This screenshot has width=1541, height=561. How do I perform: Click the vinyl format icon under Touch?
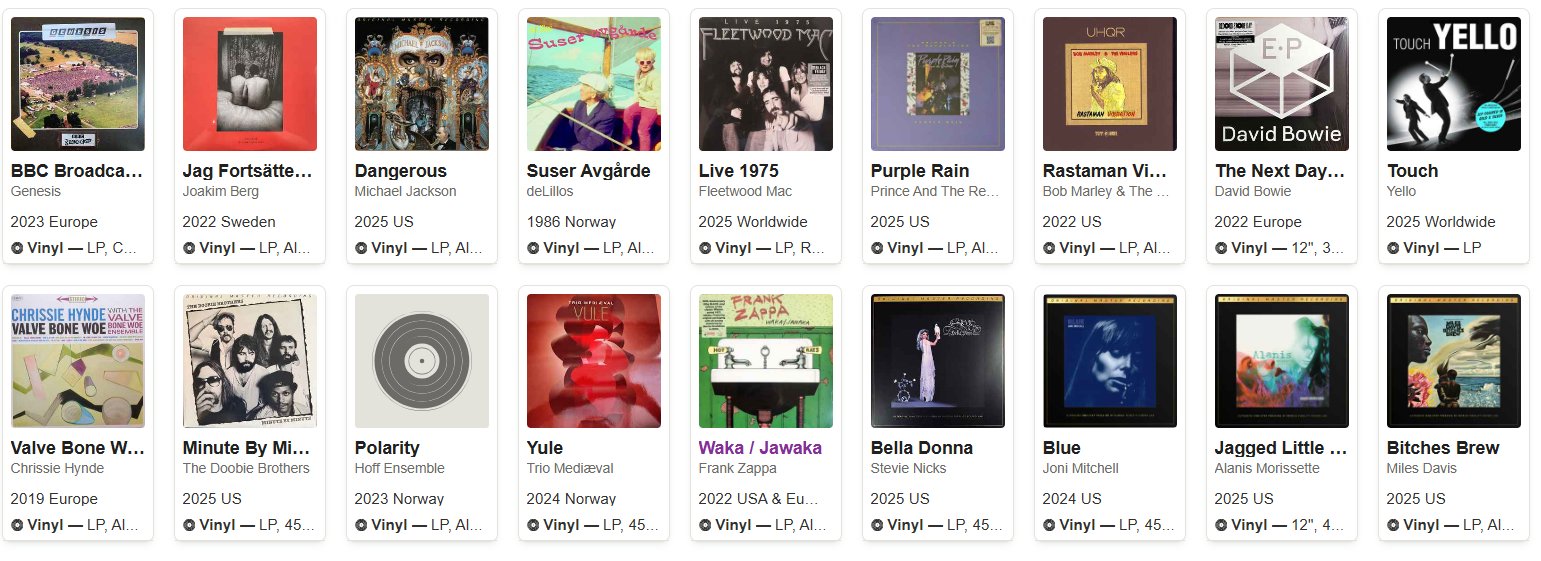tap(1393, 248)
